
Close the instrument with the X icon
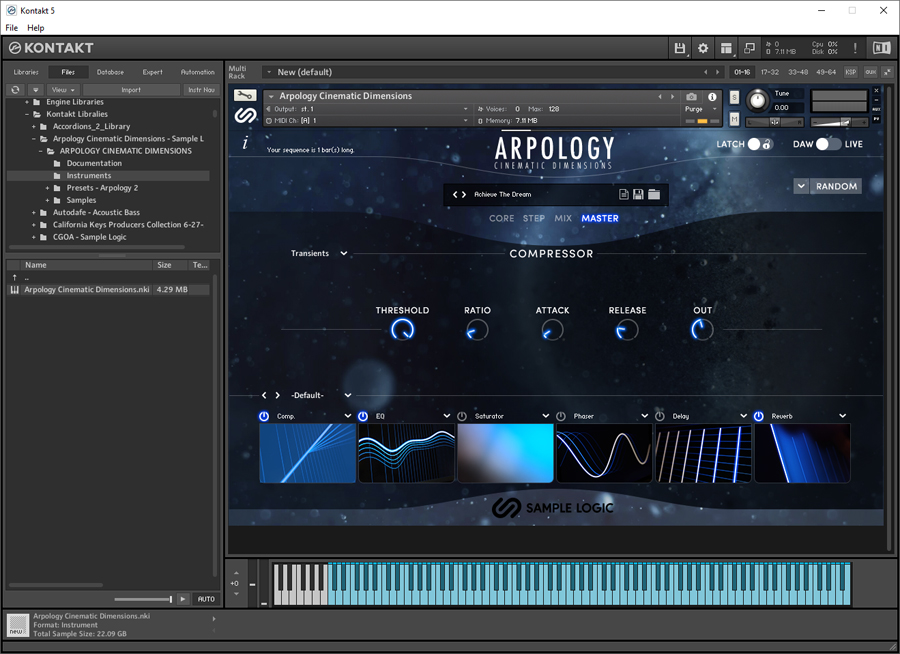tap(876, 91)
